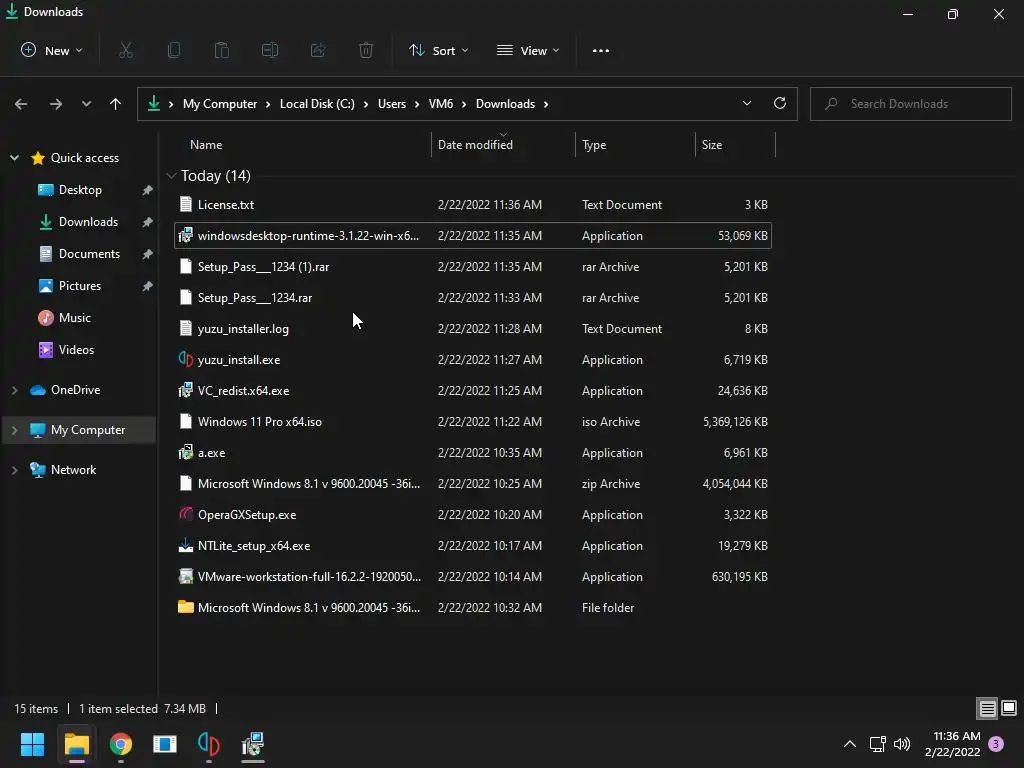1024x768 pixels.
Task: Open notification badge showing 3
Action: pos(996,744)
